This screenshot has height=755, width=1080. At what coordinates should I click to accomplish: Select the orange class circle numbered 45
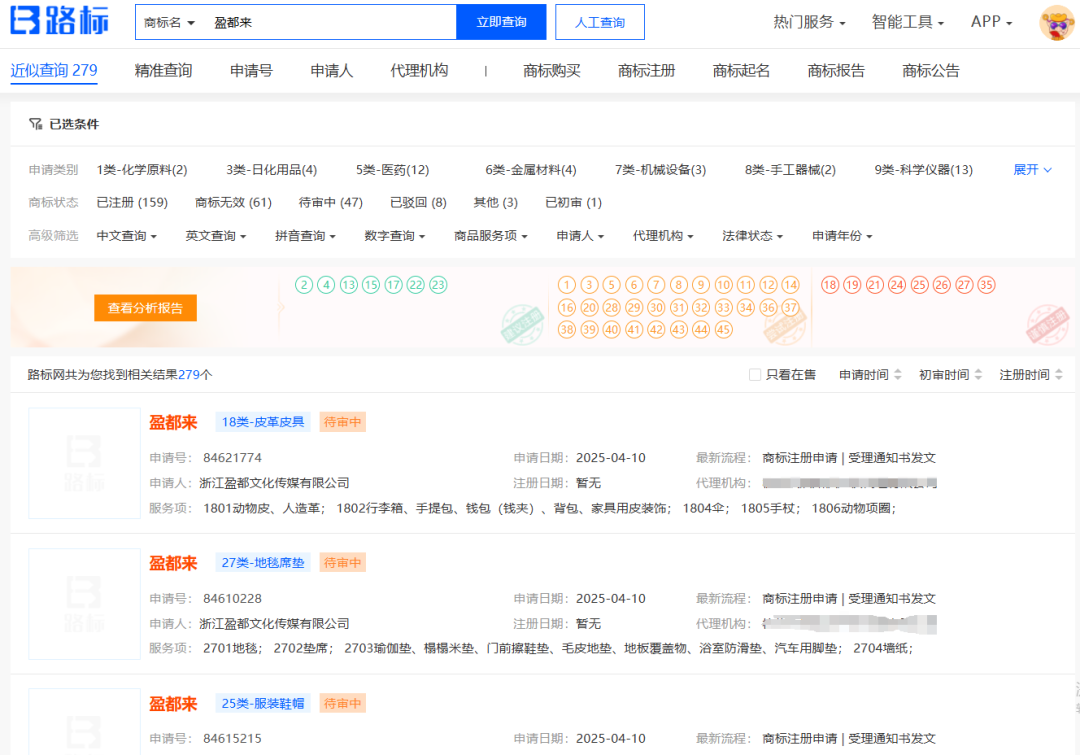(x=723, y=329)
